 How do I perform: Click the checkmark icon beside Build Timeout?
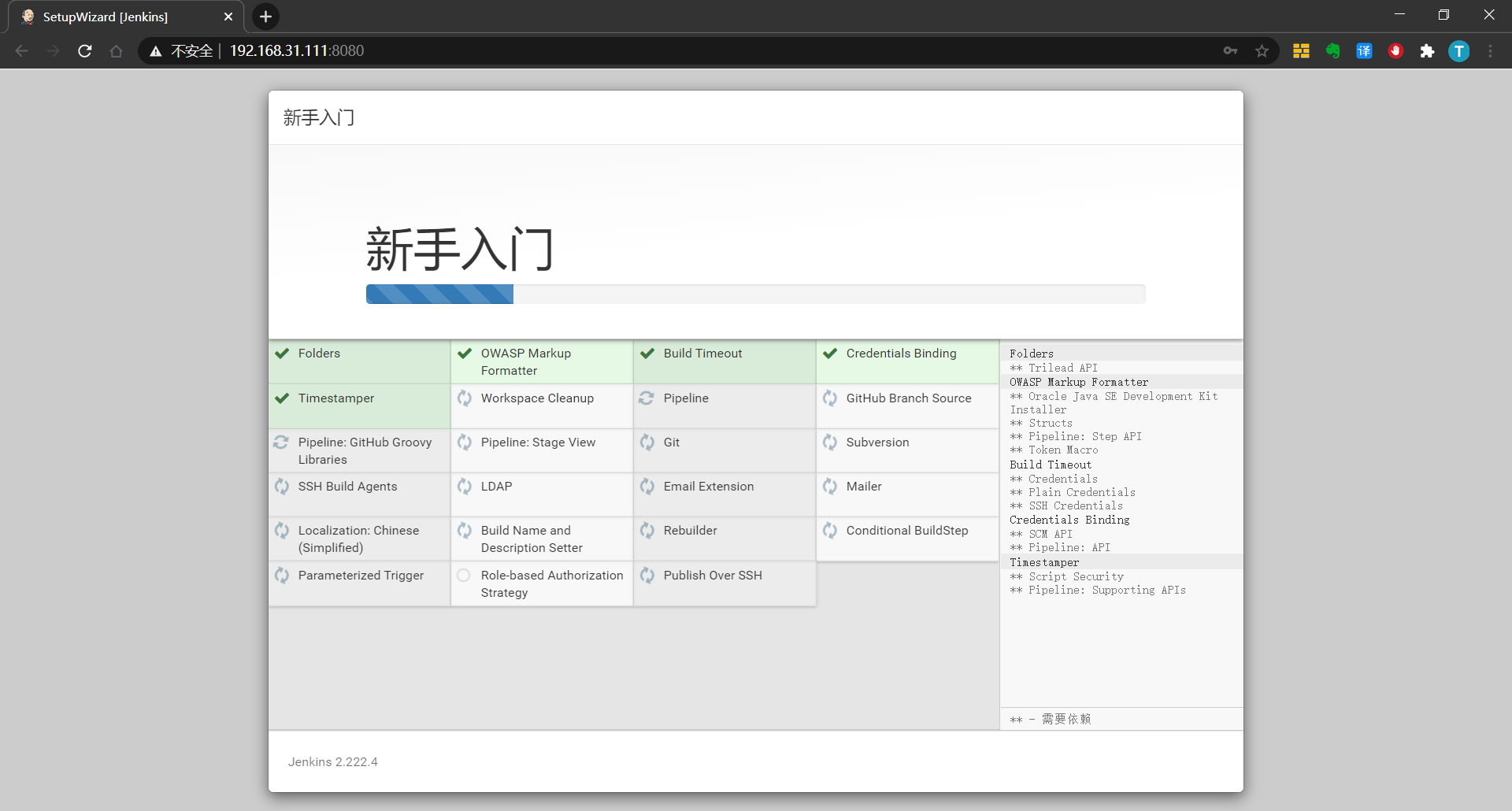click(x=647, y=354)
